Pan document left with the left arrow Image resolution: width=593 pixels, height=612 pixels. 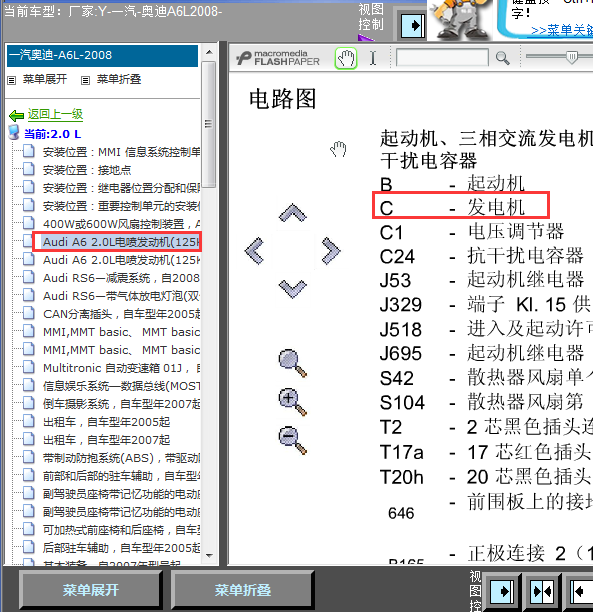[254, 251]
